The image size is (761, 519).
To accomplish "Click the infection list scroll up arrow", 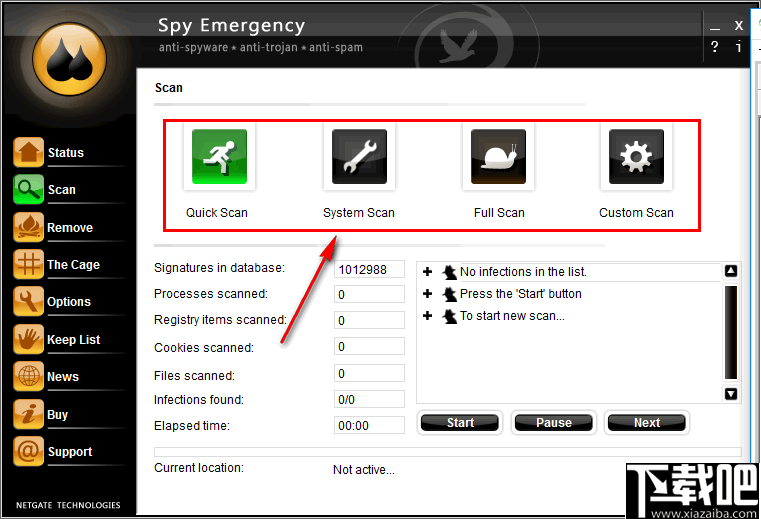I will point(731,271).
